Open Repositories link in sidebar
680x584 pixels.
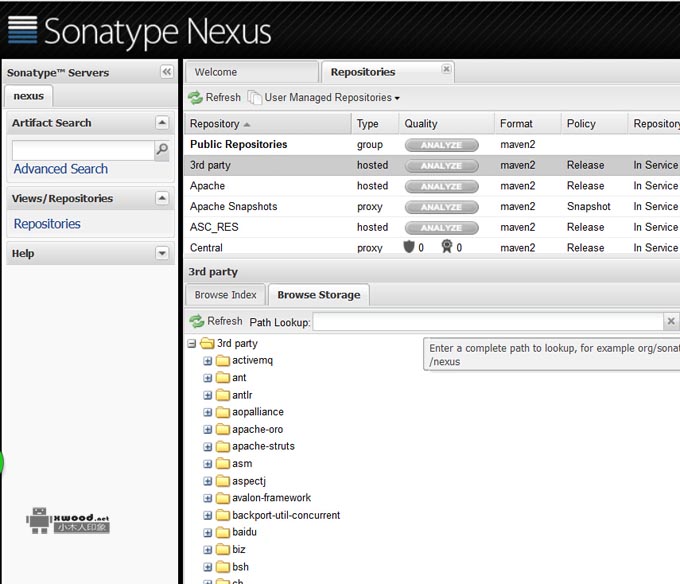tap(47, 224)
